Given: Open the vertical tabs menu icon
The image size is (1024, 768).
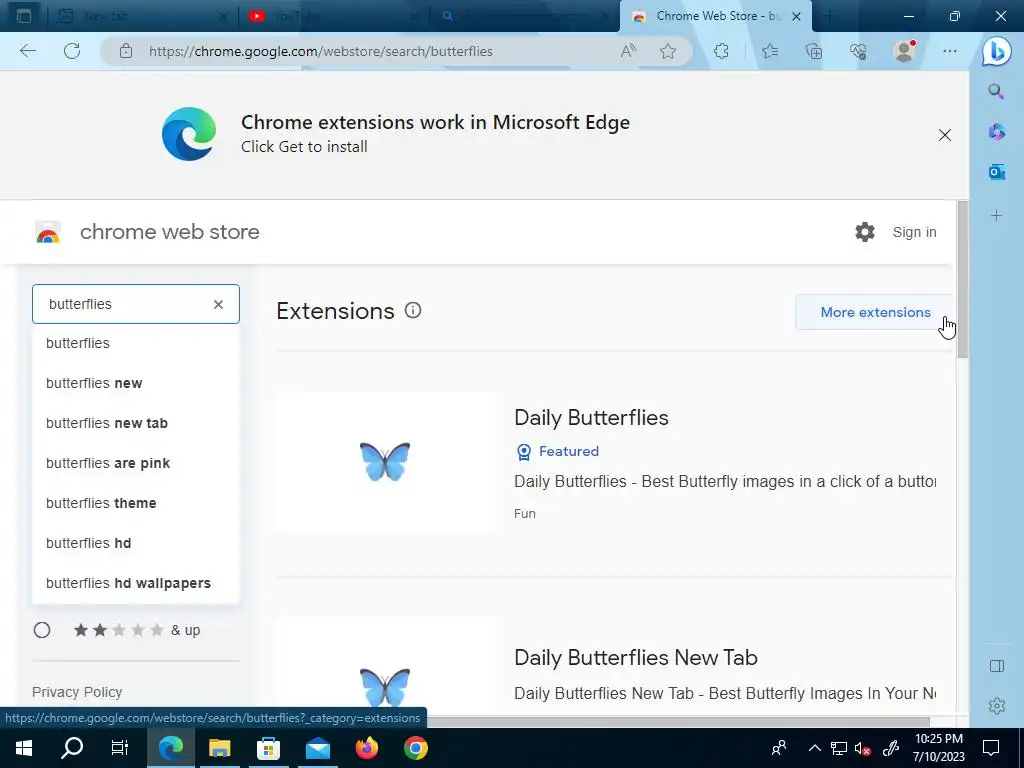Looking at the screenshot, I should (24, 16).
